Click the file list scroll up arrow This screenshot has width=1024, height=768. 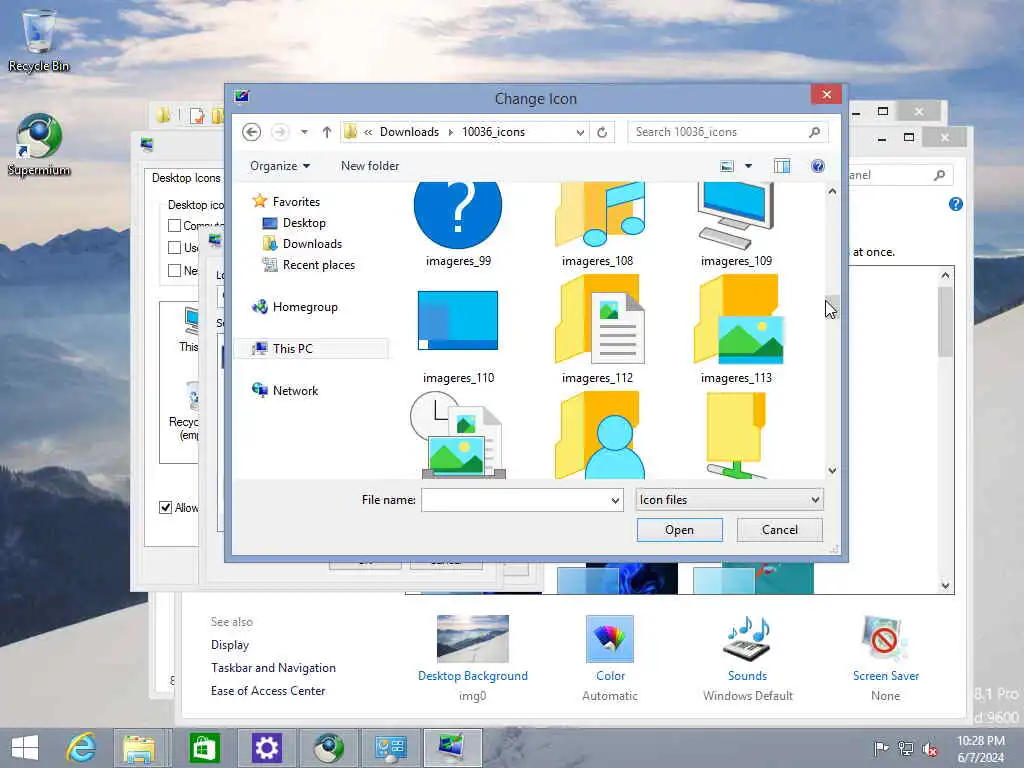[832, 191]
